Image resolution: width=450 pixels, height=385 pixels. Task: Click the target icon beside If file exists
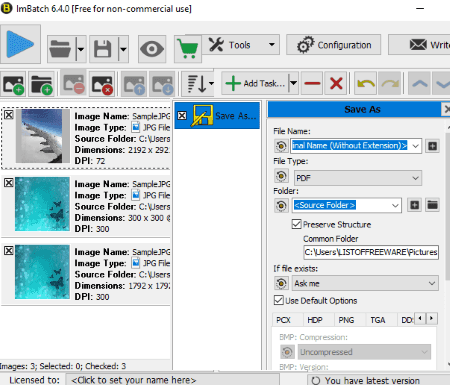pos(281,283)
